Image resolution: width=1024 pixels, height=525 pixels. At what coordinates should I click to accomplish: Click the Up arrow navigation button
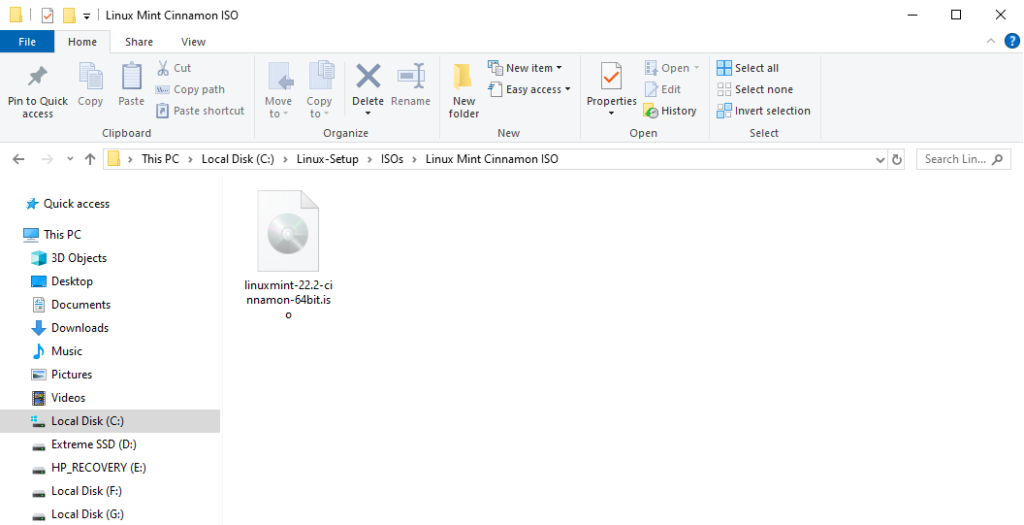click(x=90, y=159)
